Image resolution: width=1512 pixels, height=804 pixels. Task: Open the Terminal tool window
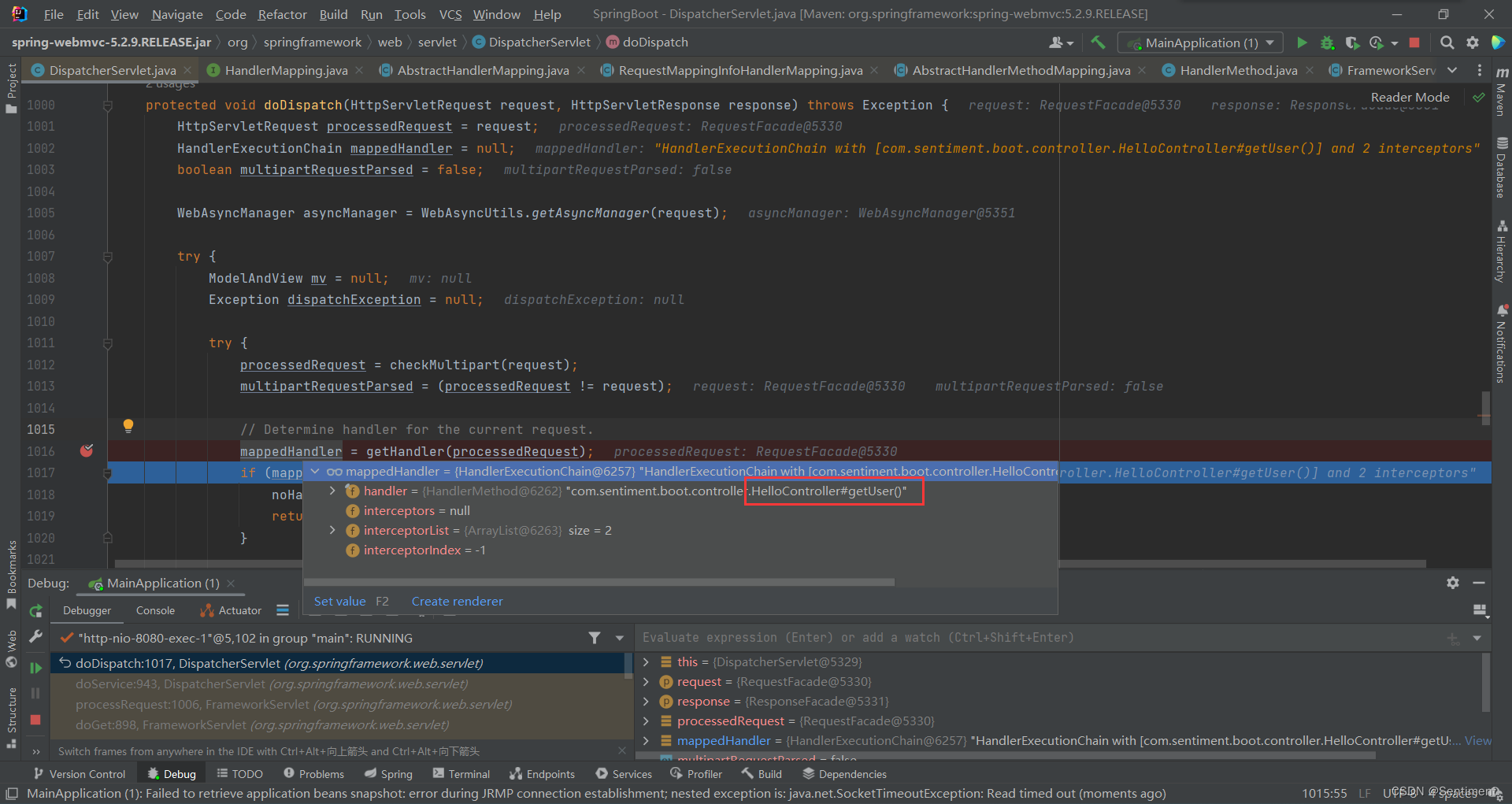click(461, 774)
